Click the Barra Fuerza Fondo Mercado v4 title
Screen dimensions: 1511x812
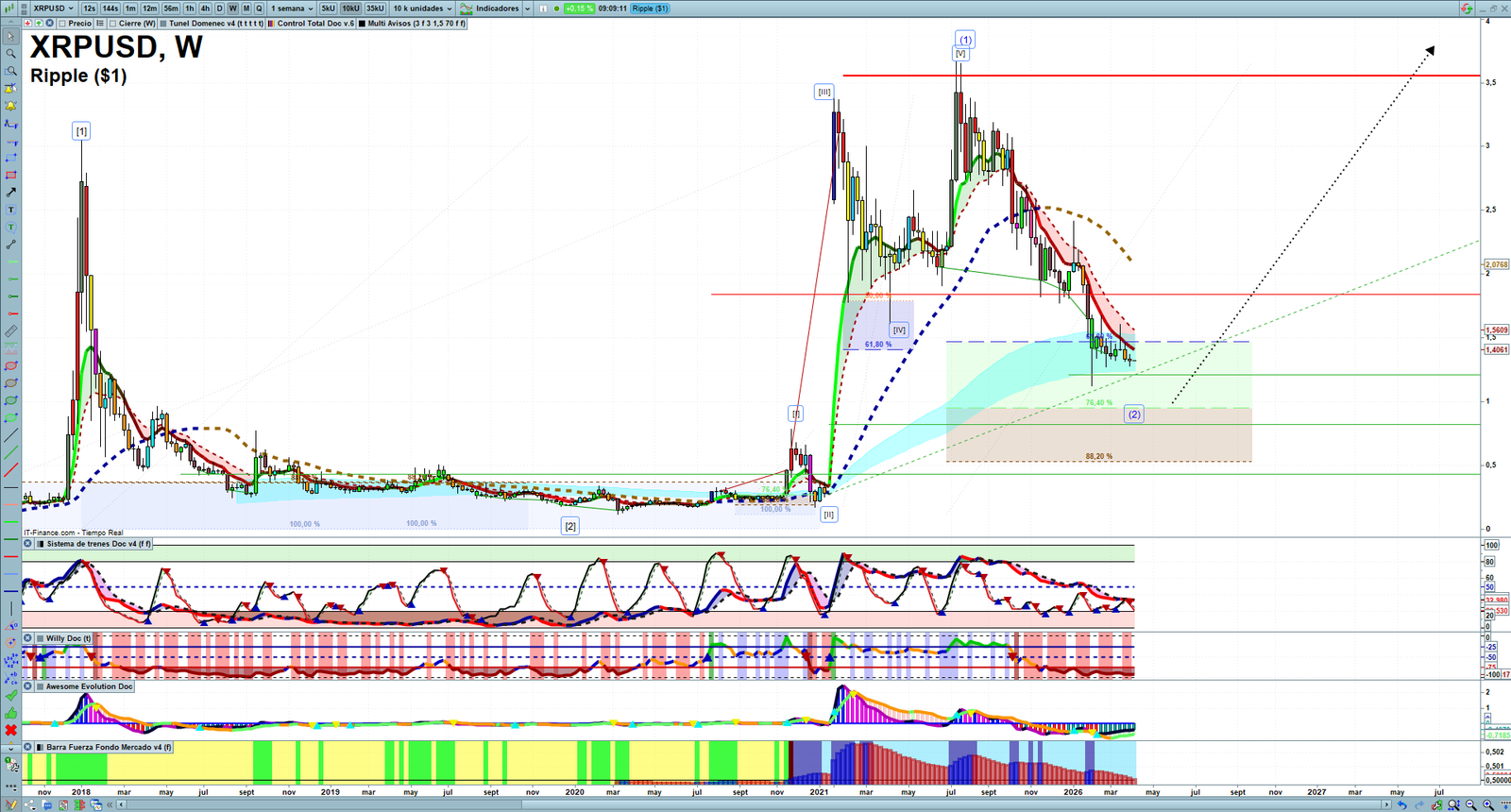pos(109,747)
